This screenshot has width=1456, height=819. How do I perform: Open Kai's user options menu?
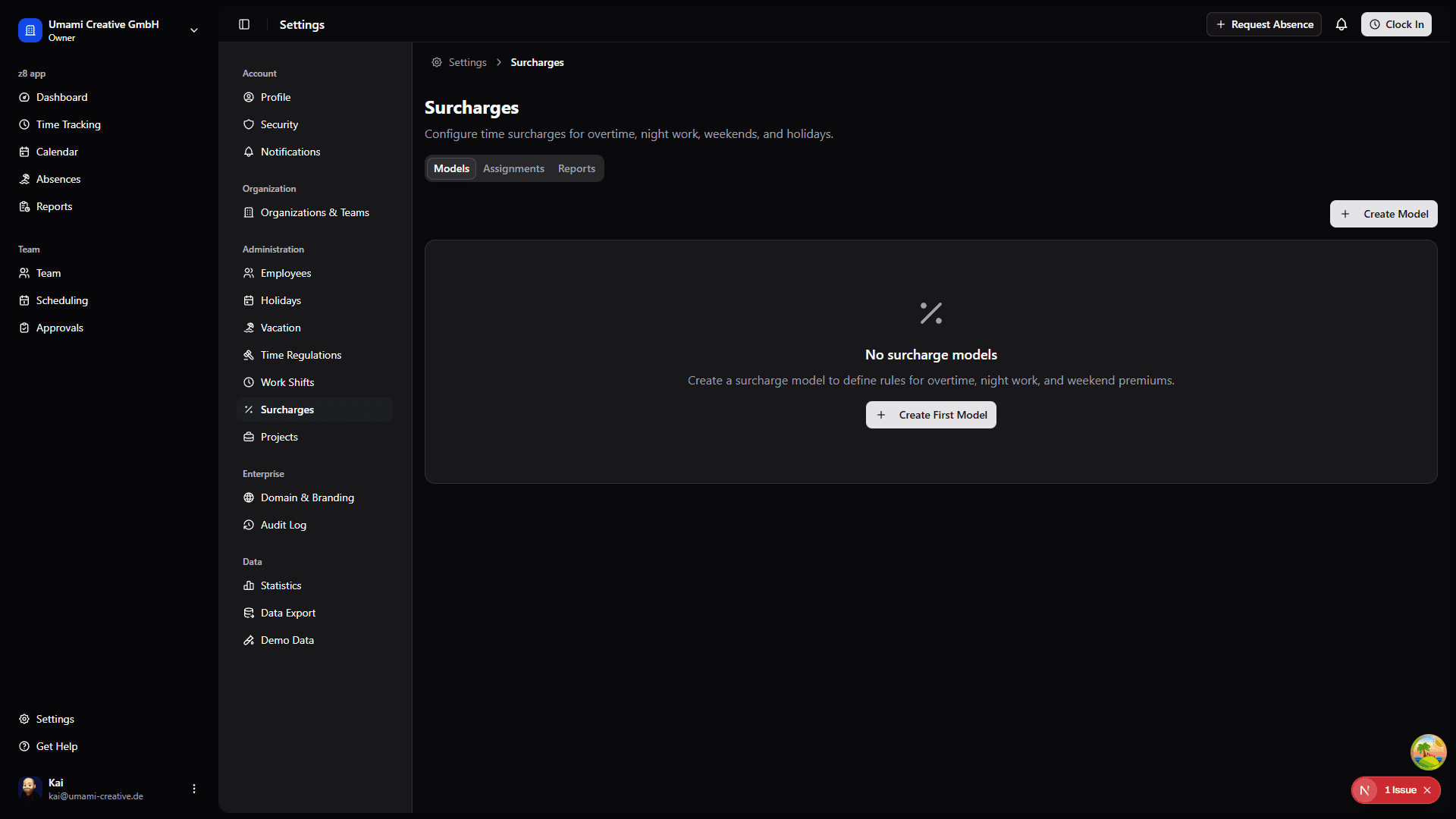pyautogui.click(x=194, y=789)
